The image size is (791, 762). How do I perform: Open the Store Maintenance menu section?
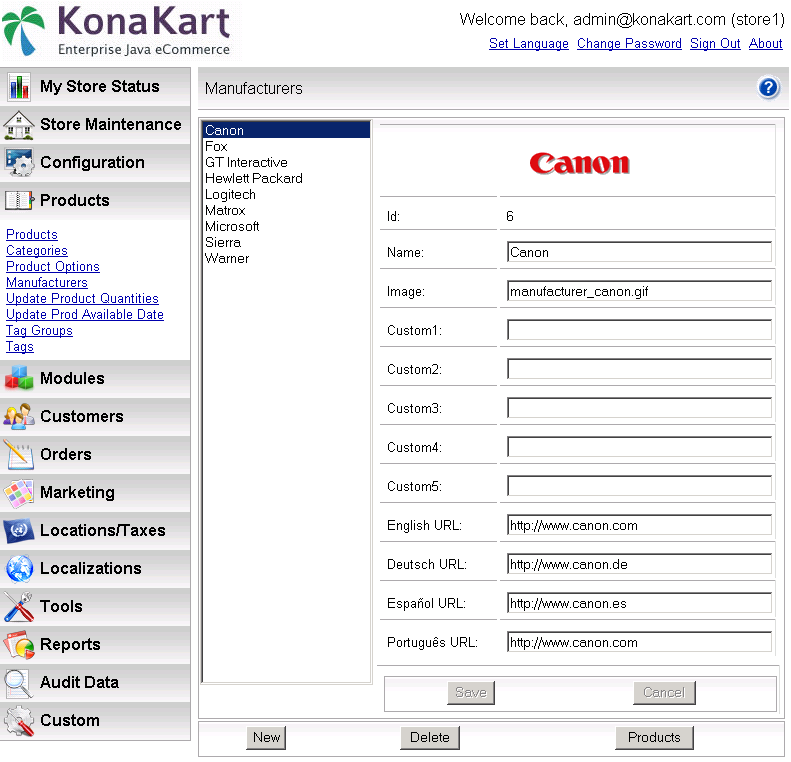click(x=95, y=125)
